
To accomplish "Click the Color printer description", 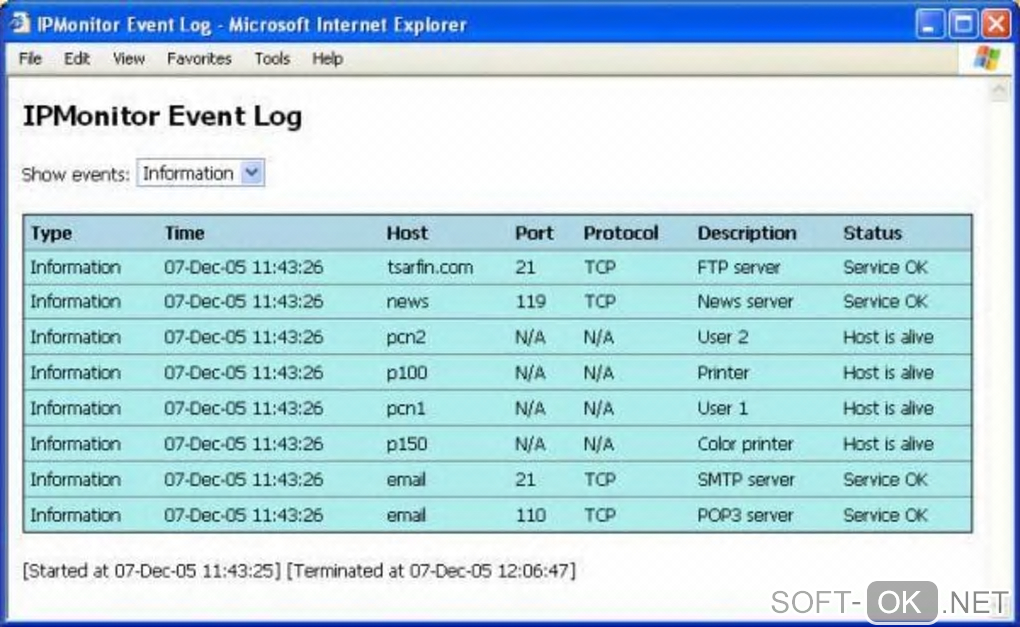I will tap(745, 444).
